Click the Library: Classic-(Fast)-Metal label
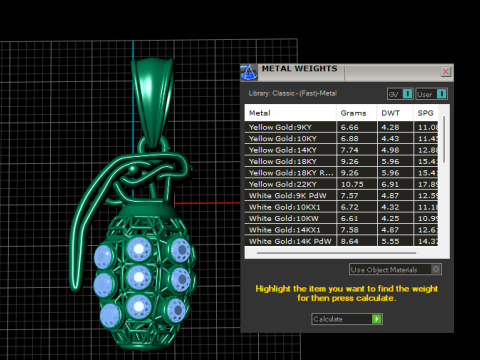This screenshot has height=360, width=480. (293, 93)
